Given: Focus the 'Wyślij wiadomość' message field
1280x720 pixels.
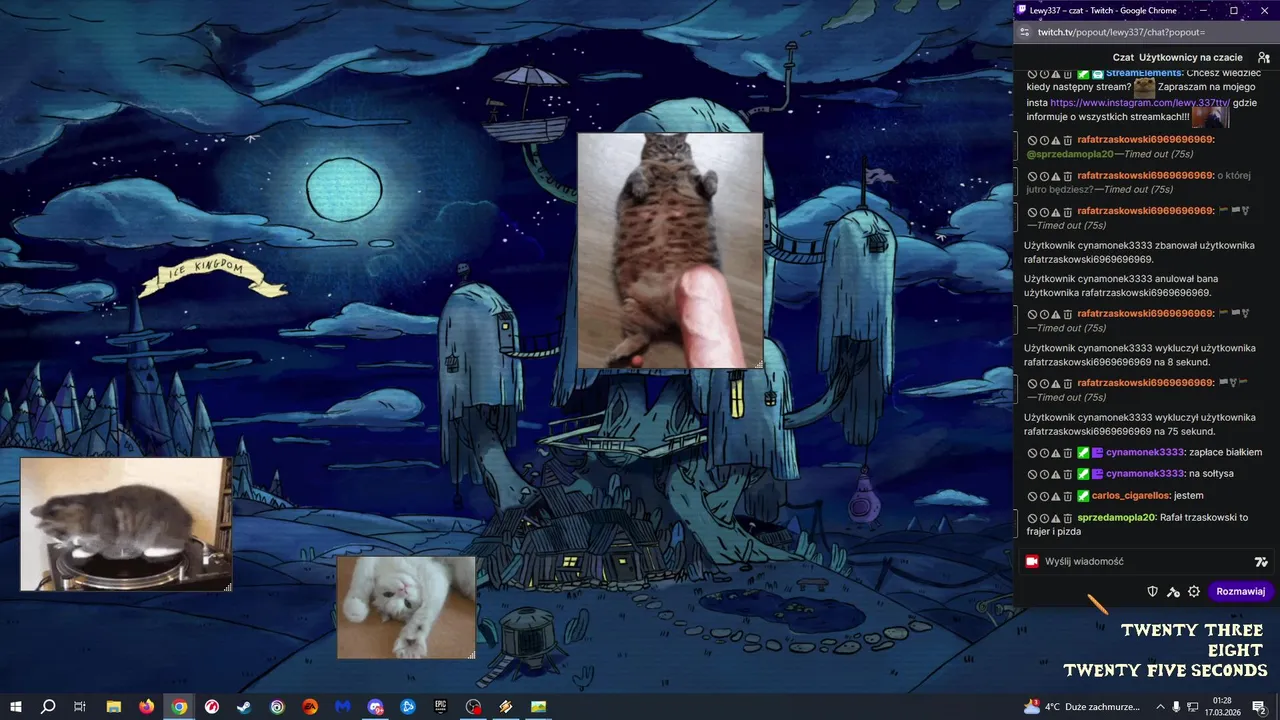Looking at the screenshot, I should point(1145,562).
